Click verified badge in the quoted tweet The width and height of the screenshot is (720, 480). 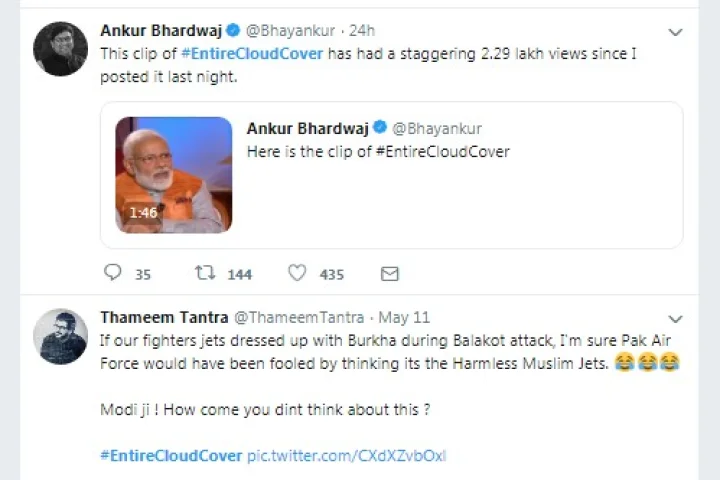click(380, 127)
